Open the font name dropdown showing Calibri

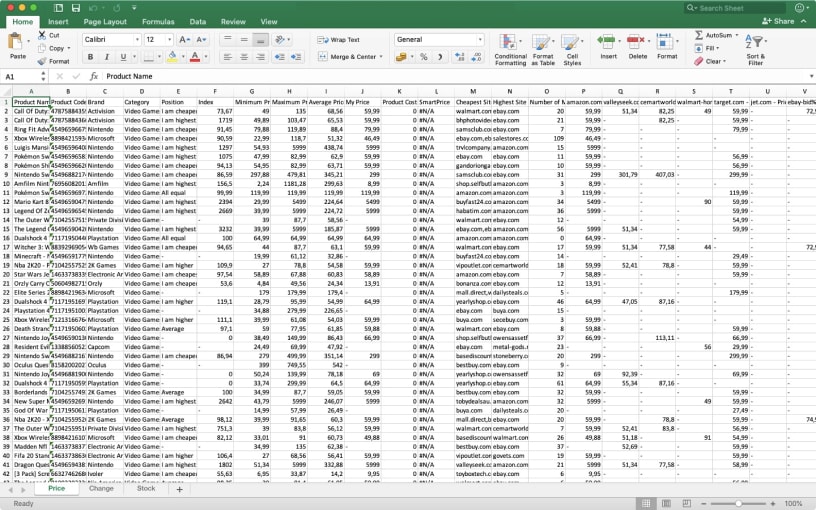(109, 40)
